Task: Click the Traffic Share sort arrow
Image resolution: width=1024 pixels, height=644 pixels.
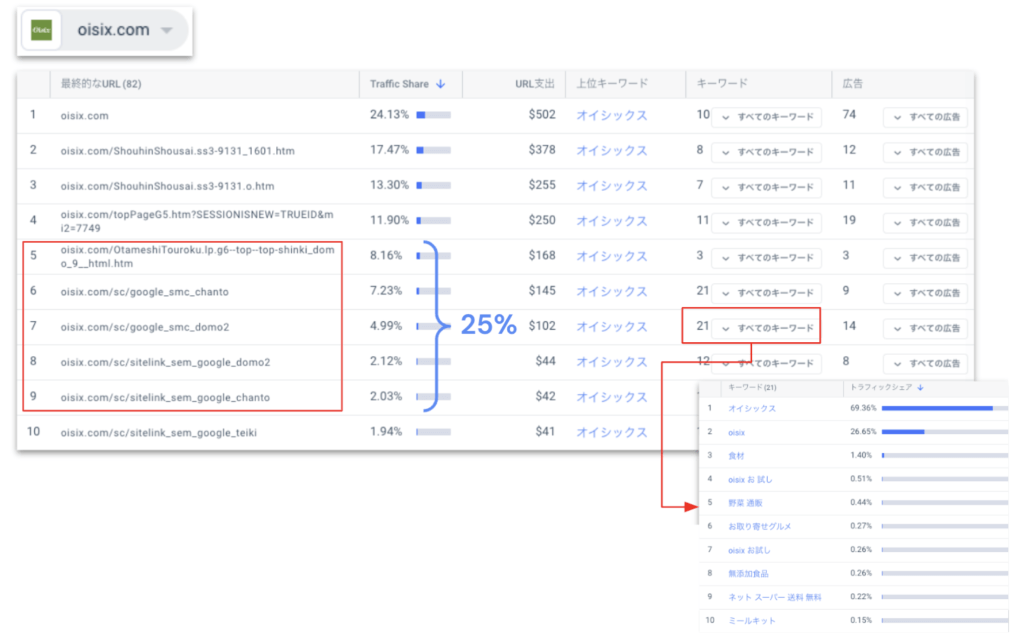Action: [x=441, y=84]
